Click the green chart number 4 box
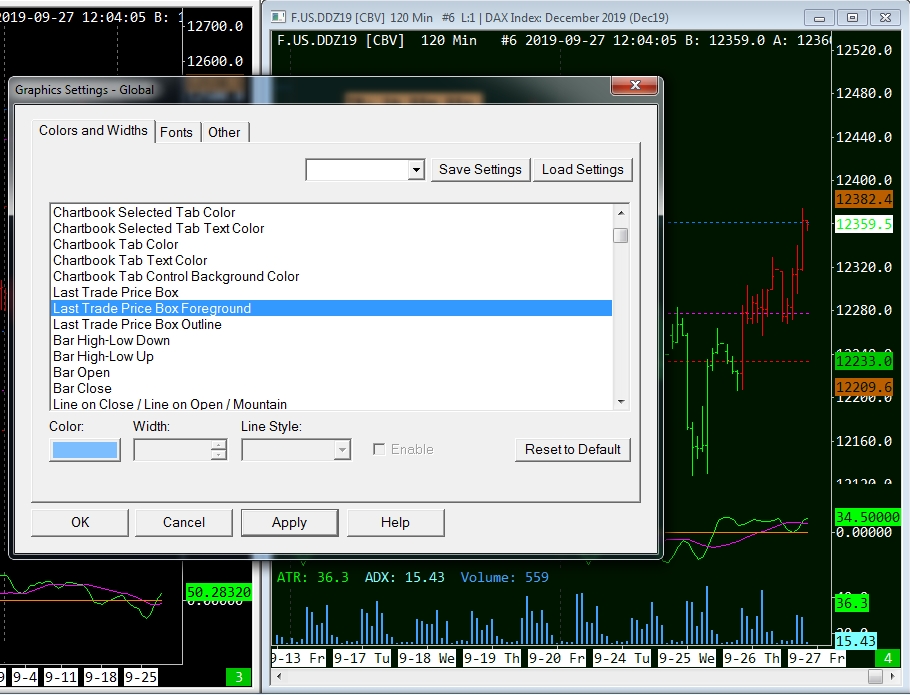The height and width of the screenshot is (695, 910). 889,659
